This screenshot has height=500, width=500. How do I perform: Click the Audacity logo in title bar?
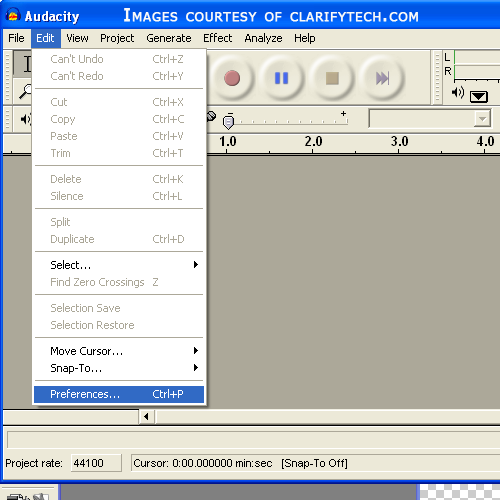[x=13, y=16]
